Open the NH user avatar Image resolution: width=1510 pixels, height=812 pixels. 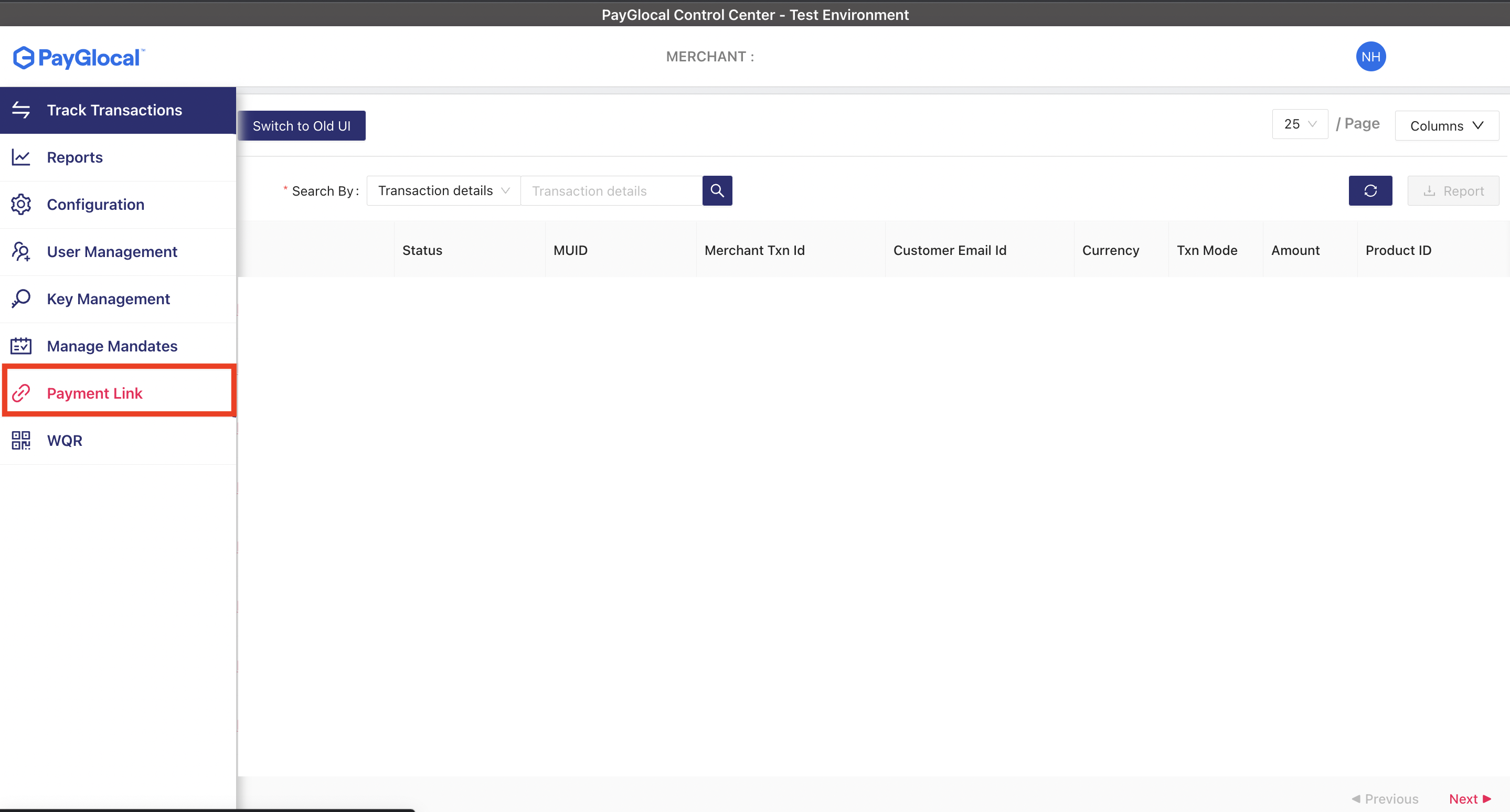(1370, 57)
